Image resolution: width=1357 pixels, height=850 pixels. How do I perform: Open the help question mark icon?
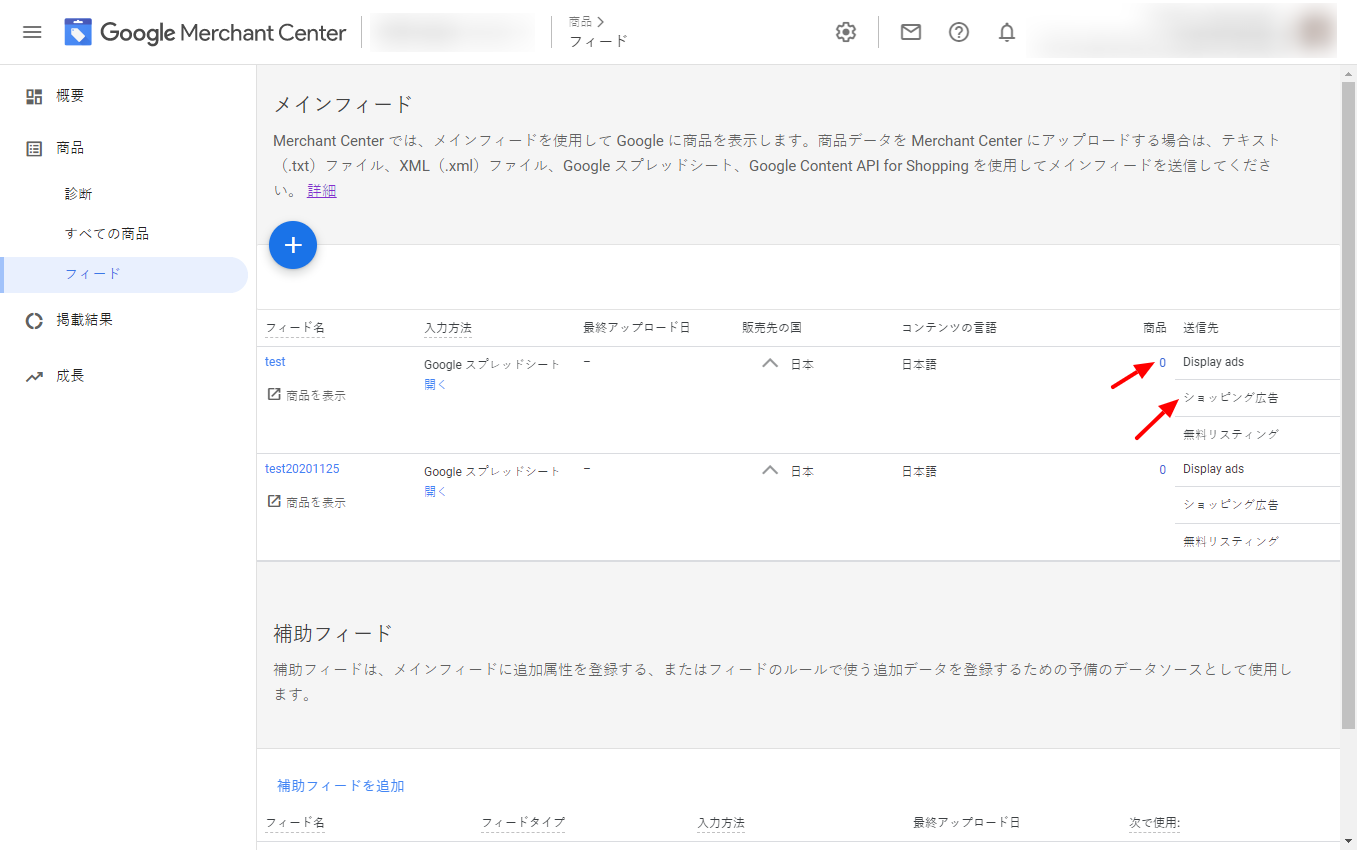(x=959, y=32)
